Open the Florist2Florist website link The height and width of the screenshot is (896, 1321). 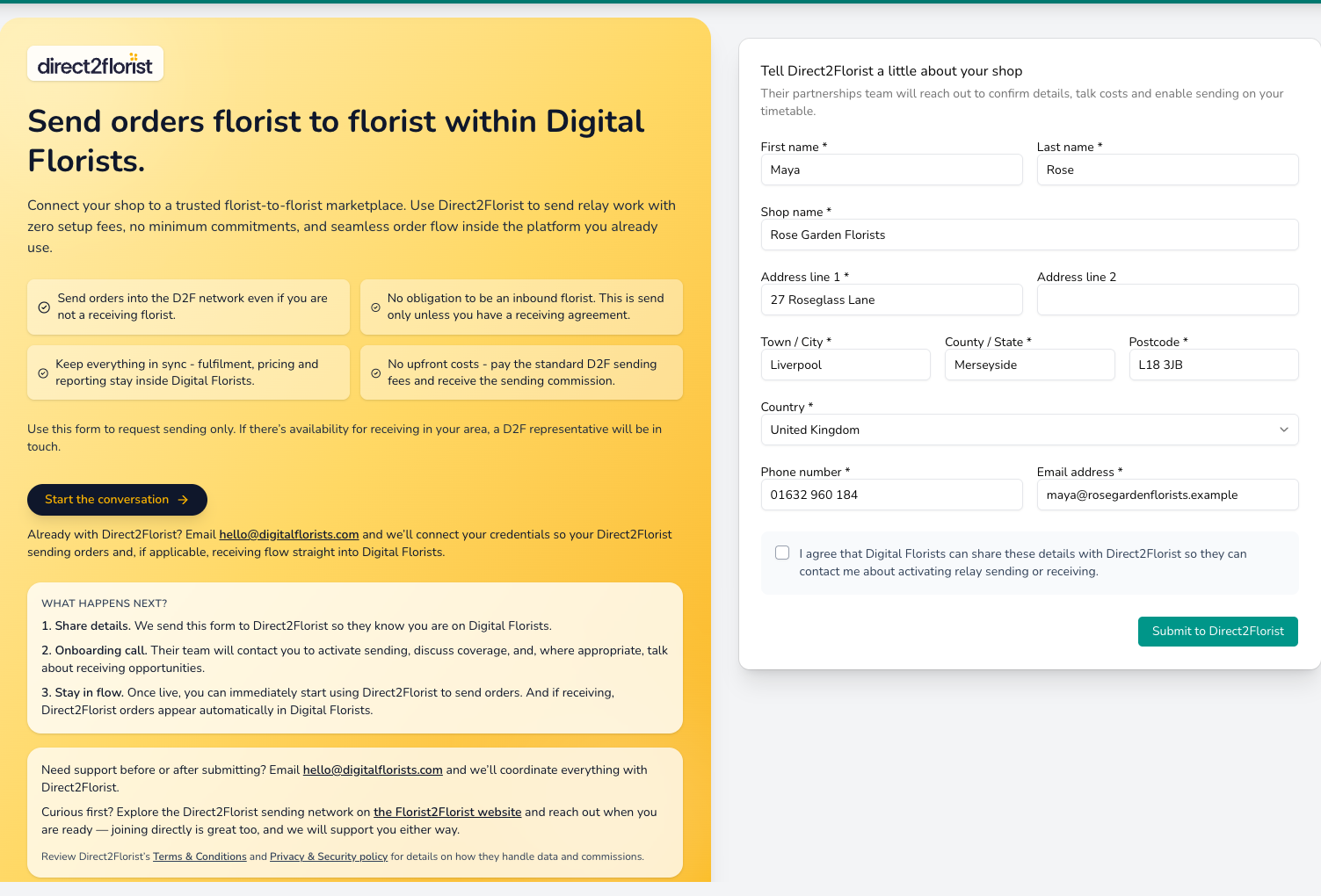tap(447, 812)
